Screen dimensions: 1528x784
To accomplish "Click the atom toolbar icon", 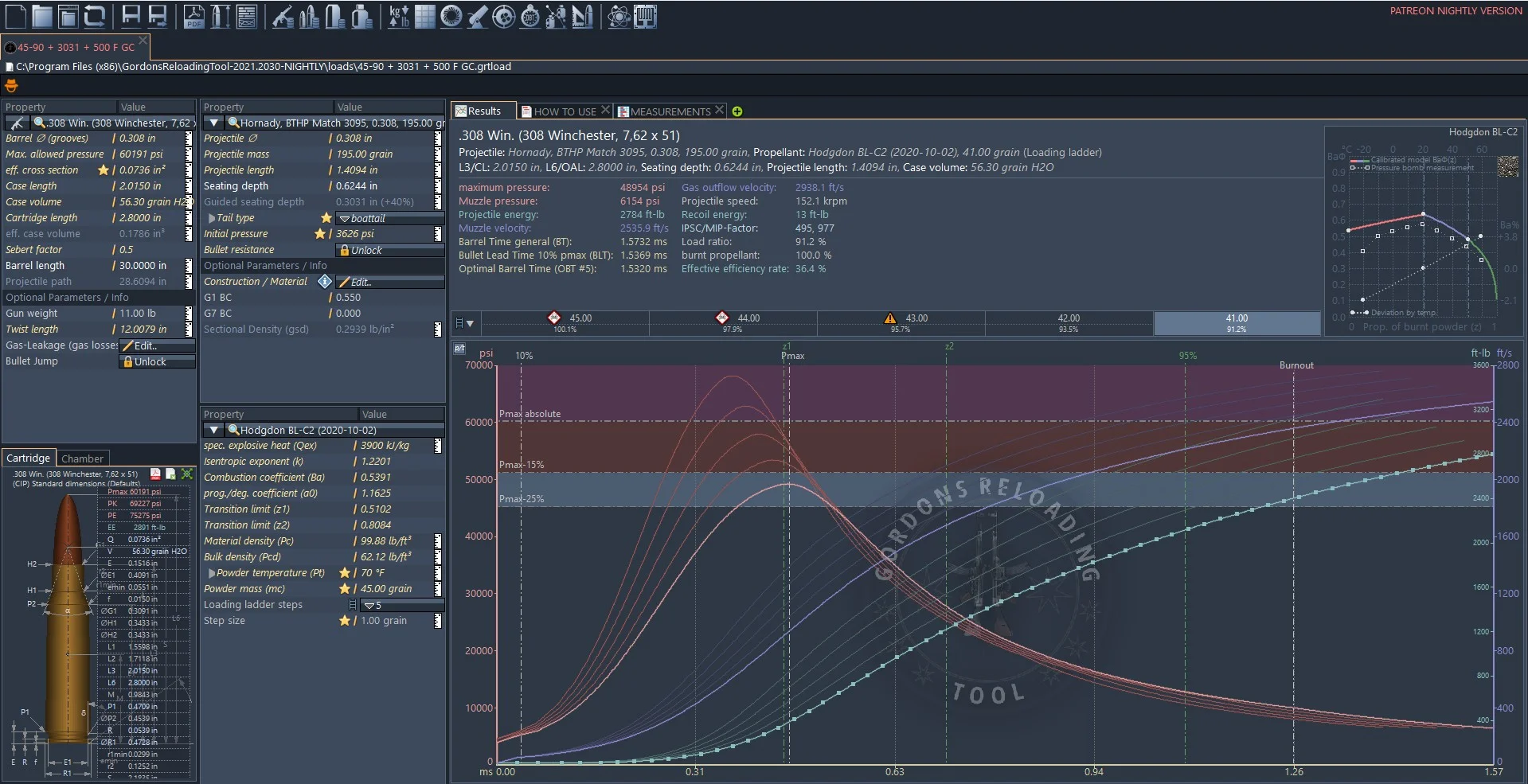I will pyautogui.click(x=619, y=16).
